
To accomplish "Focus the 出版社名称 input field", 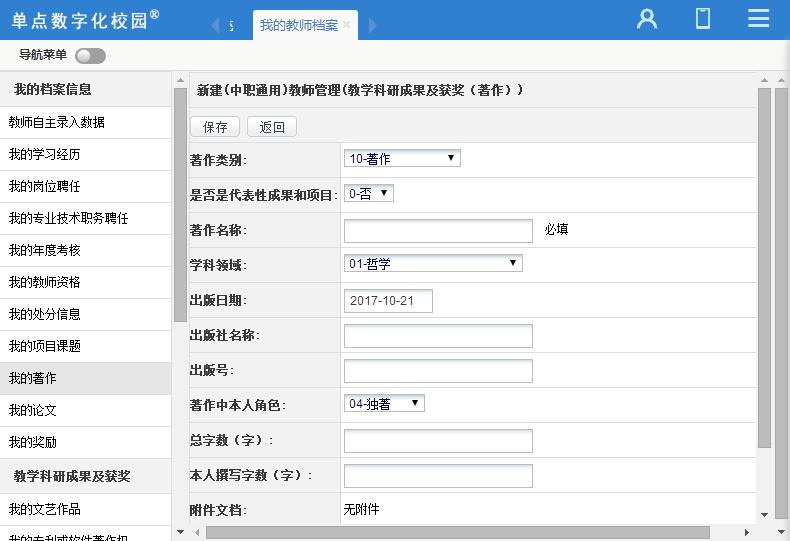I will pyautogui.click(x=438, y=336).
